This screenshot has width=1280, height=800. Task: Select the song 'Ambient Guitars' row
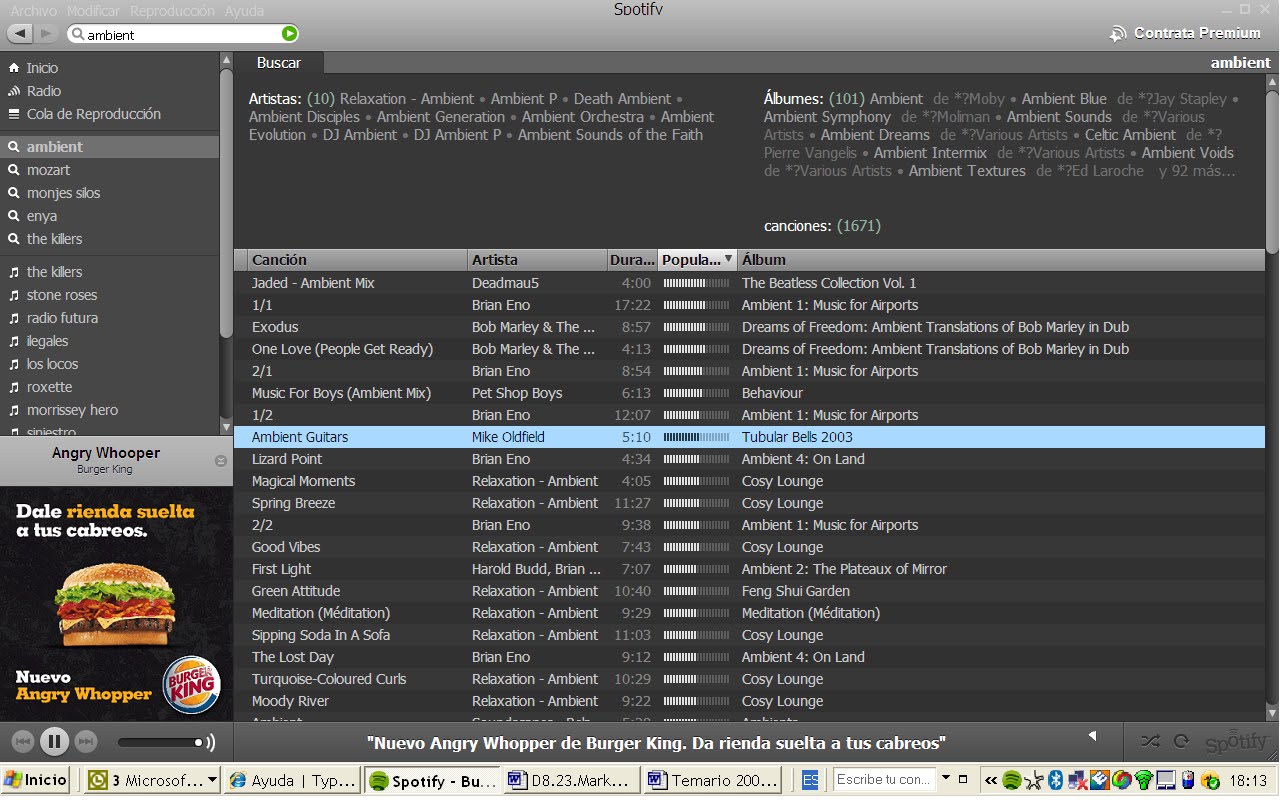pyautogui.click(x=749, y=437)
